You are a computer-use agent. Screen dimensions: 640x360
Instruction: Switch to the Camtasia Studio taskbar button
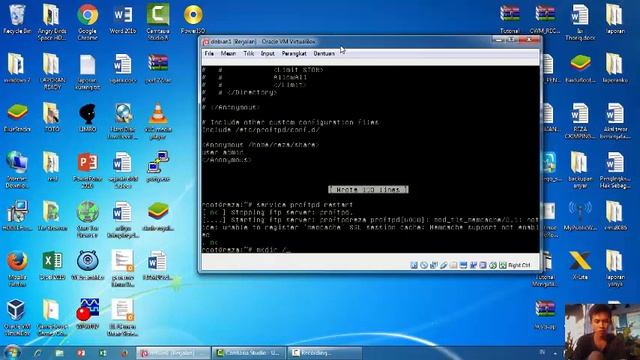coord(249,353)
